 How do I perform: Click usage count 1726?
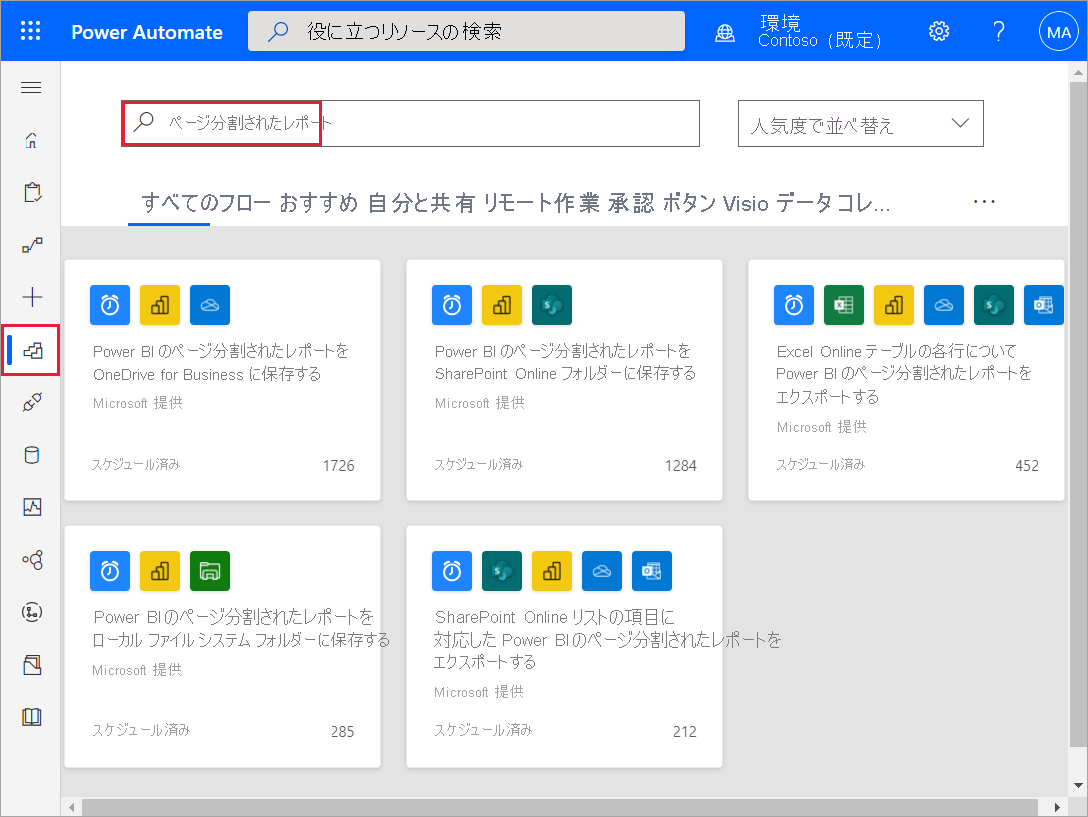[x=339, y=466]
